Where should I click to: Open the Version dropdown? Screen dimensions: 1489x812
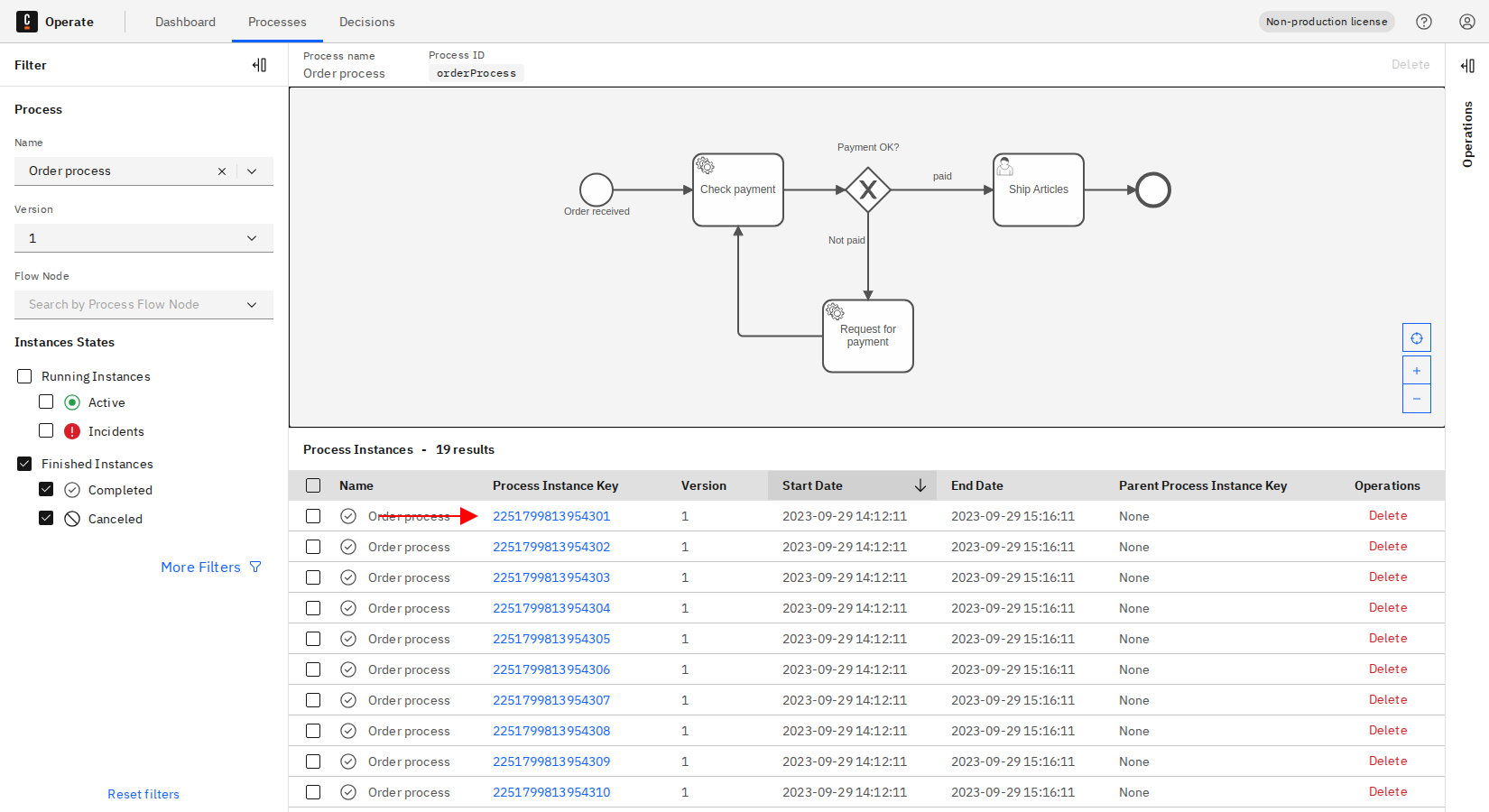coord(252,237)
